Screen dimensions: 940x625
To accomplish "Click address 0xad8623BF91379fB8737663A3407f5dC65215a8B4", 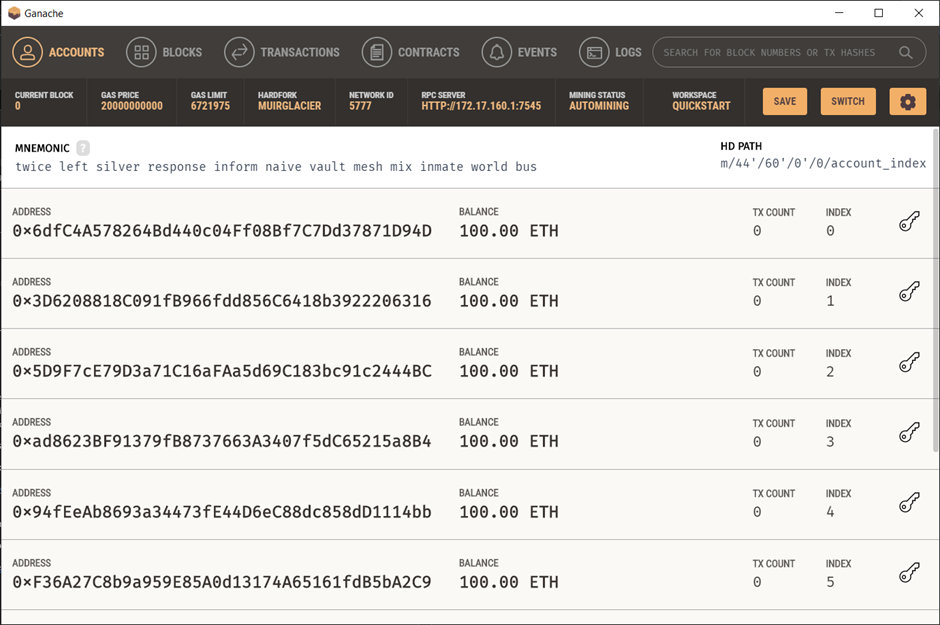I will tap(222, 441).
